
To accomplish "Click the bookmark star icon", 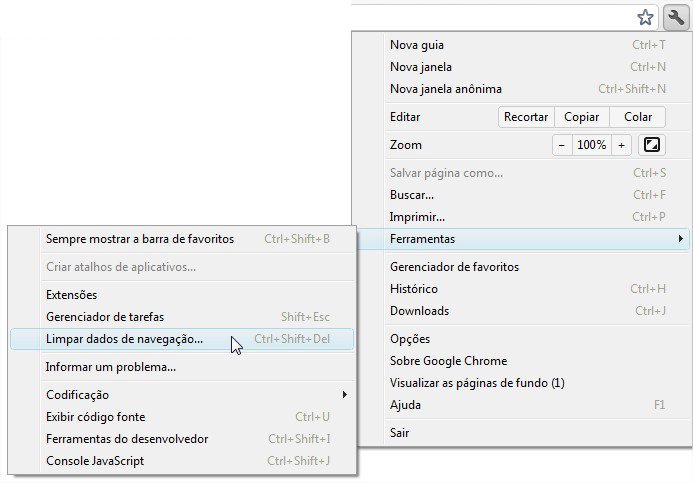I will click(x=645, y=17).
